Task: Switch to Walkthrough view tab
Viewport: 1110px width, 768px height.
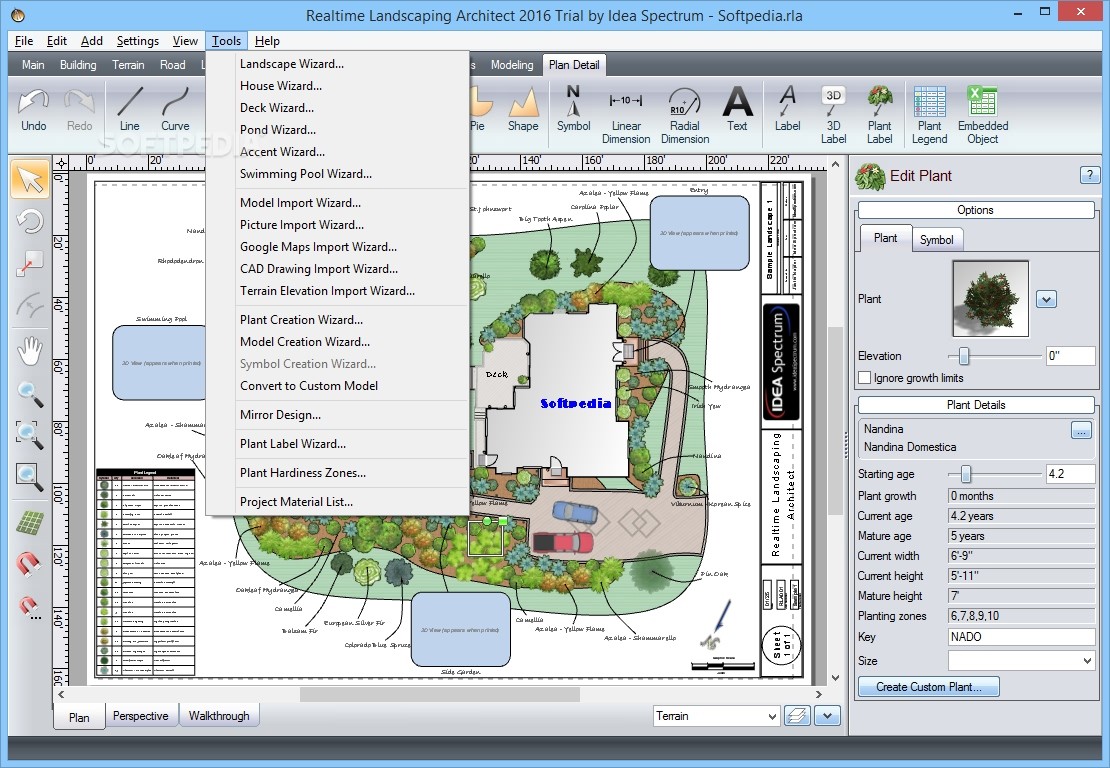Action: [219, 716]
